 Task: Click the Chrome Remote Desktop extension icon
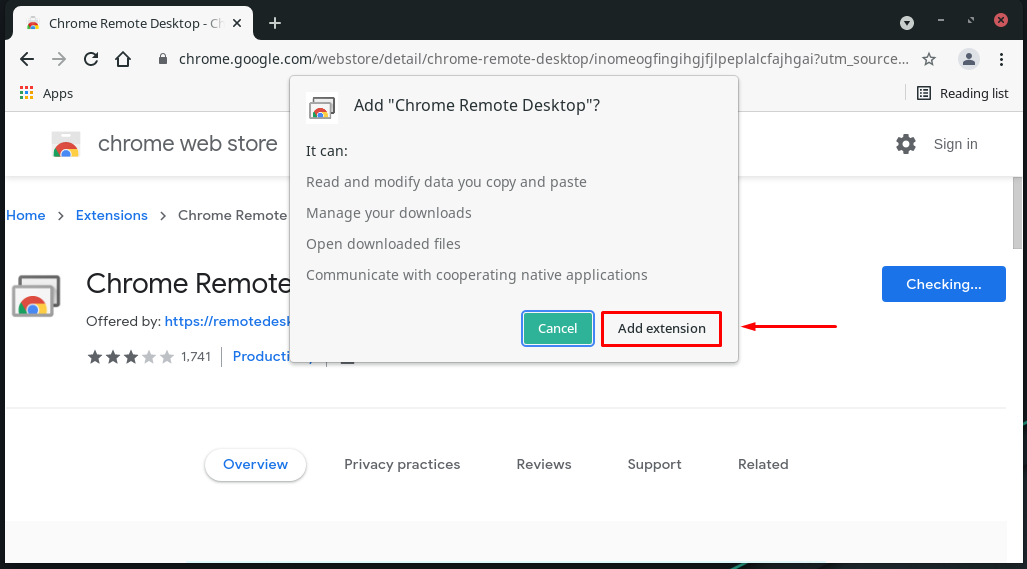pos(36,296)
